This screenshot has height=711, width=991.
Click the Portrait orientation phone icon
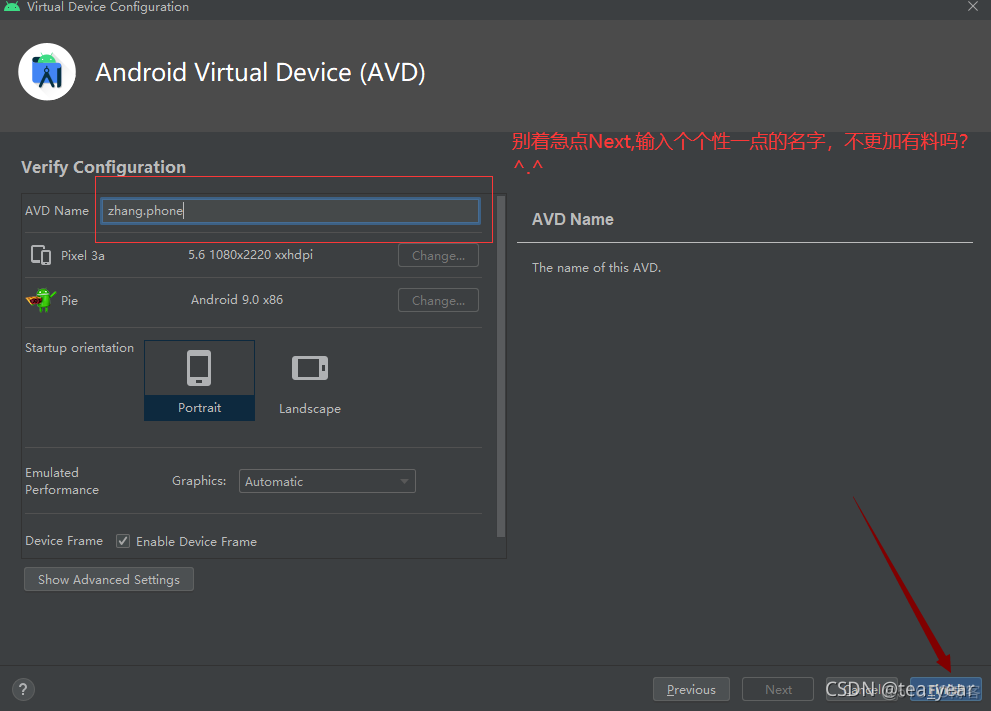pos(199,368)
